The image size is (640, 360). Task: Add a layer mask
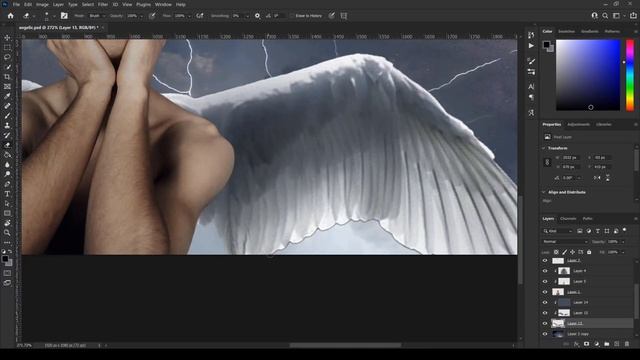(x=587, y=344)
